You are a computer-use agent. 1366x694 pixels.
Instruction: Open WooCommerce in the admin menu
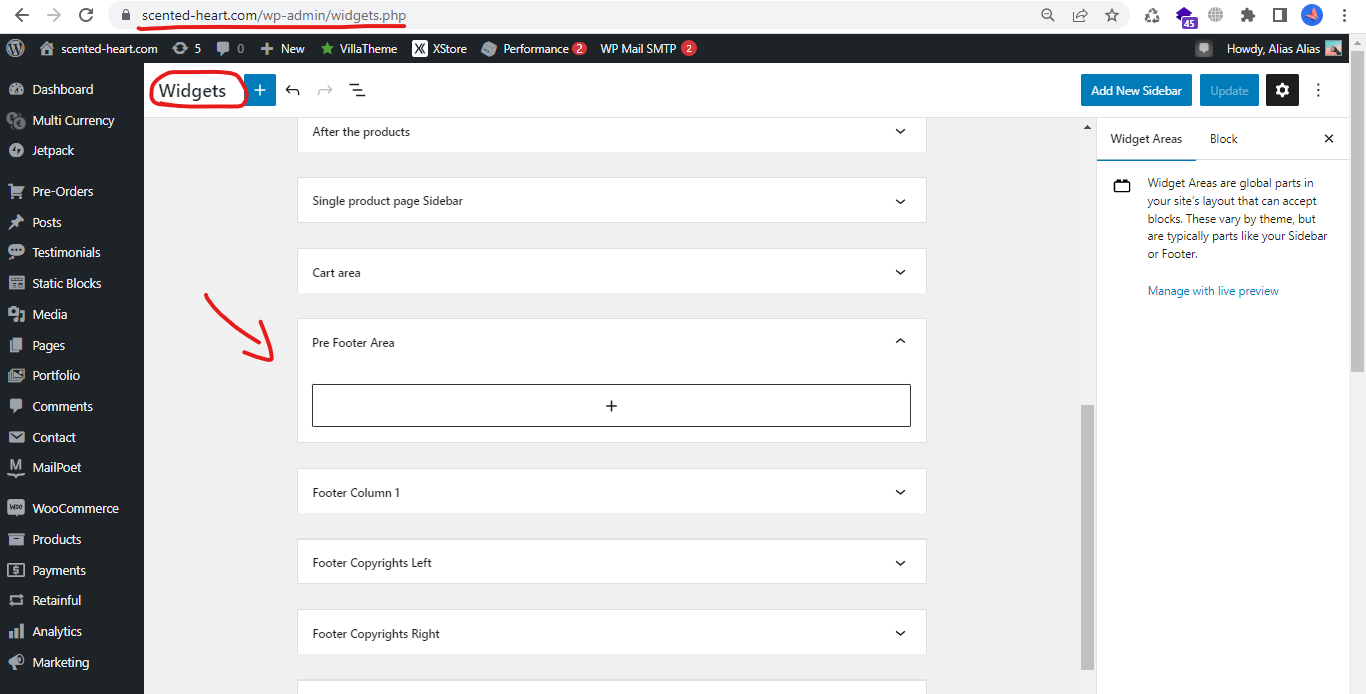click(x=75, y=508)
